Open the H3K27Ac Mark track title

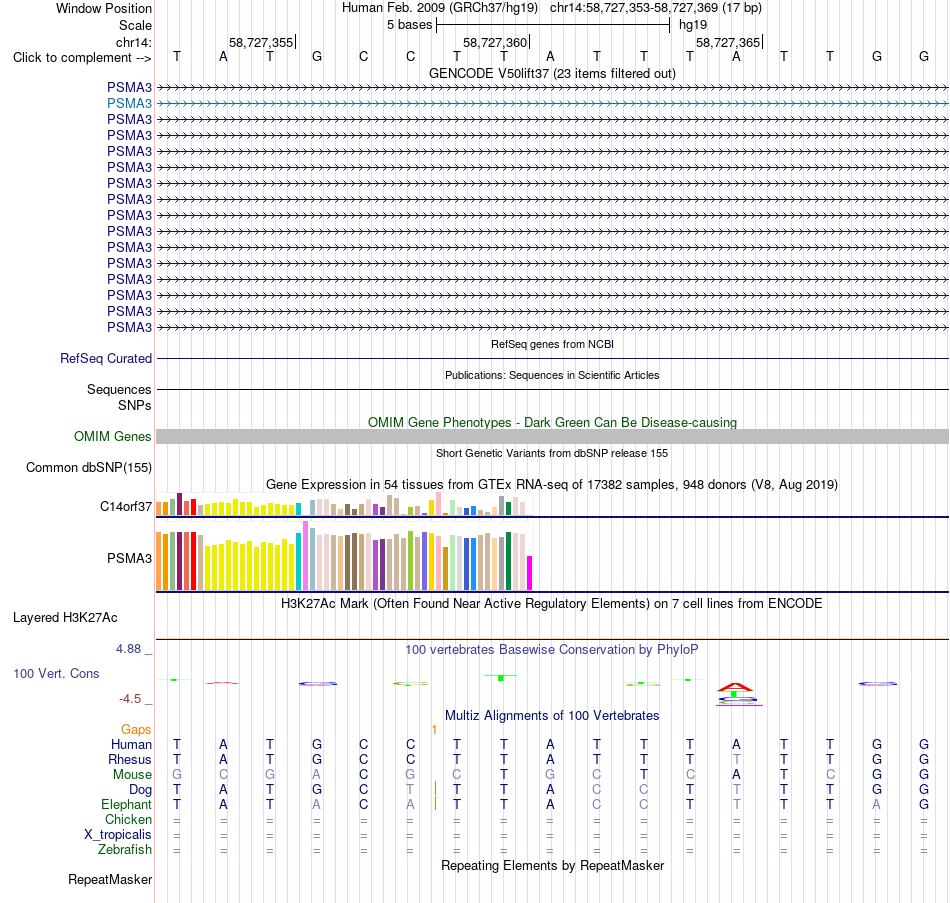click(x=552, y=604)
